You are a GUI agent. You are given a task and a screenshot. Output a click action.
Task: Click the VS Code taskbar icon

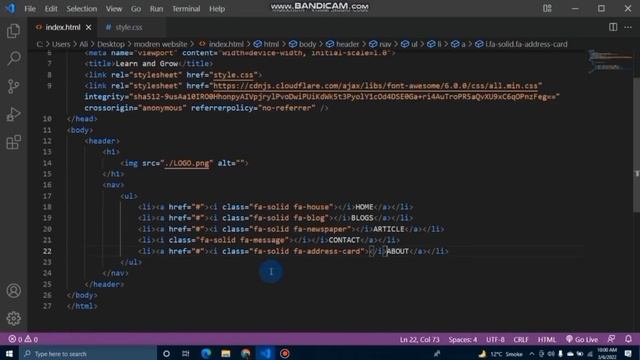coord(265,353)
